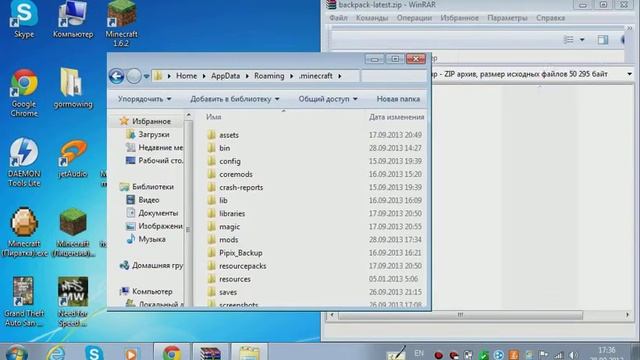Open the Избранное menu in WinRAR

tap(459, 18)
